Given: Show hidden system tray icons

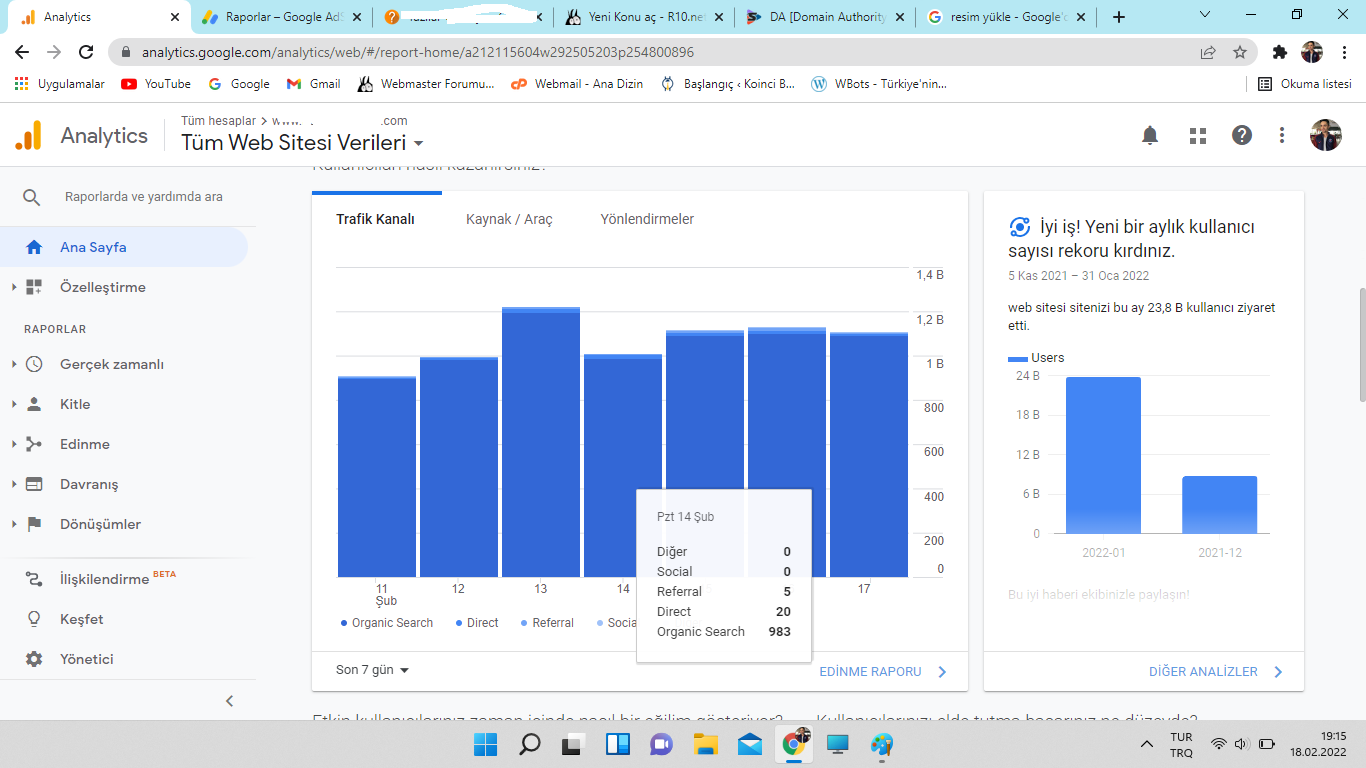Looking at the screenshot, I should tap(1147, 744).
